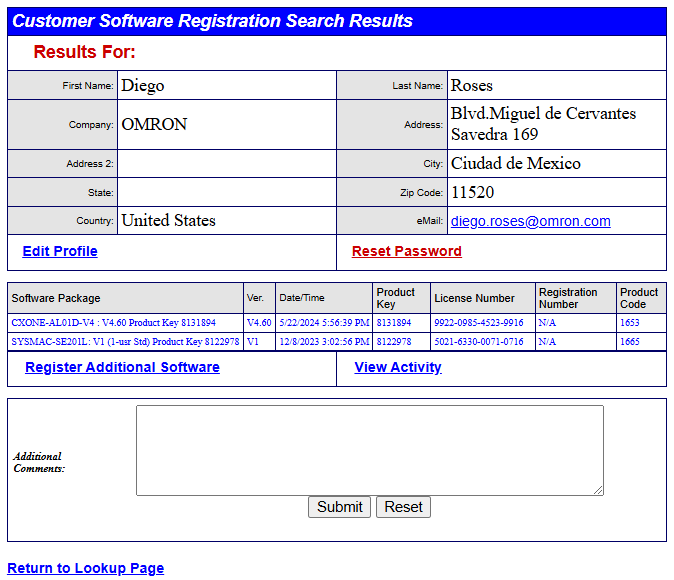The image size is (674, 580).
Task: Go to Return to Lookup Page
Action: tap(86, 568)
